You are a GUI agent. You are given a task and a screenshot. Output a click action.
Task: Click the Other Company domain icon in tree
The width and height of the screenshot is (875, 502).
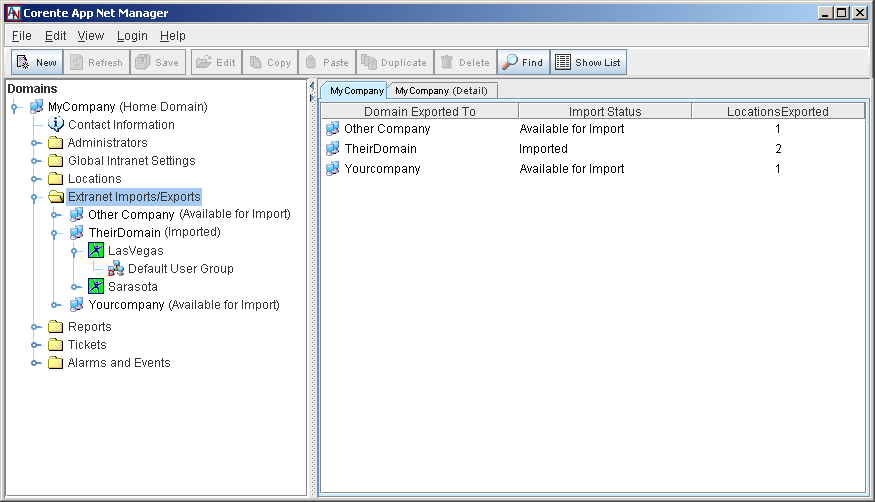click(76, 214)
